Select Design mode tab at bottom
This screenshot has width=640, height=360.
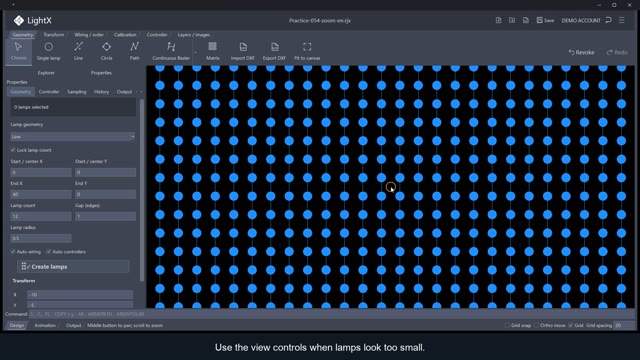pos(17,325)
